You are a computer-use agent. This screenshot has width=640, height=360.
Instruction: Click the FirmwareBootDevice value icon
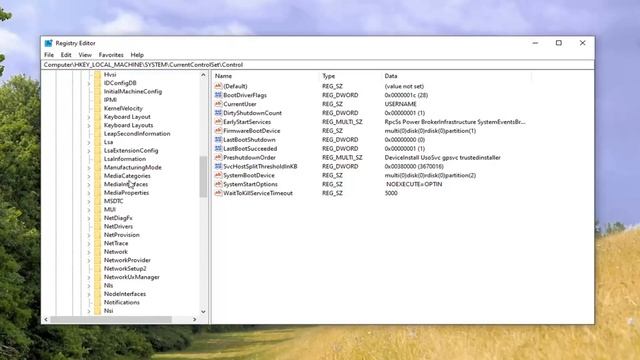point(218,131)
